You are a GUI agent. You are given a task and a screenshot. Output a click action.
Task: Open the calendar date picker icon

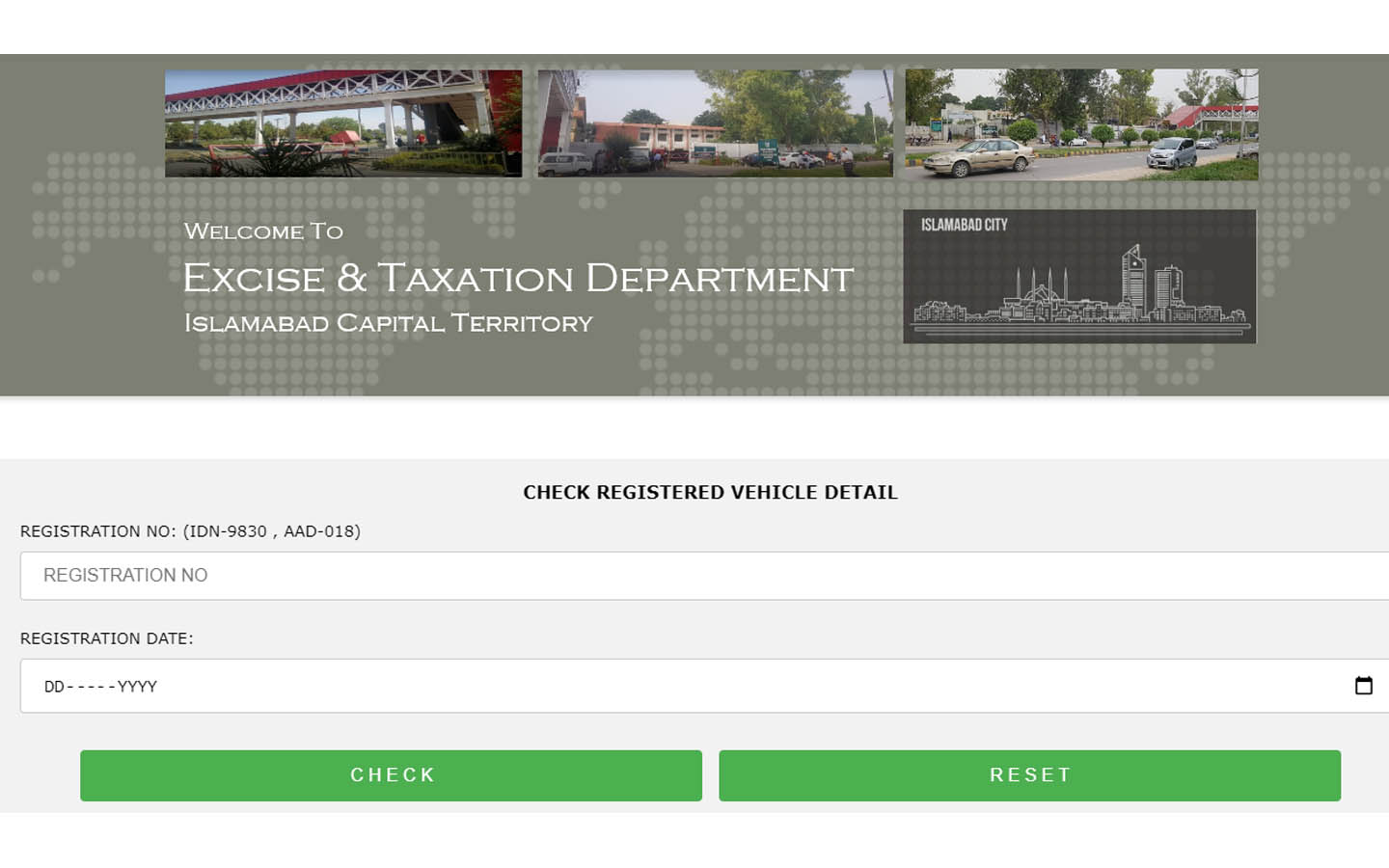pos(1364,686)
